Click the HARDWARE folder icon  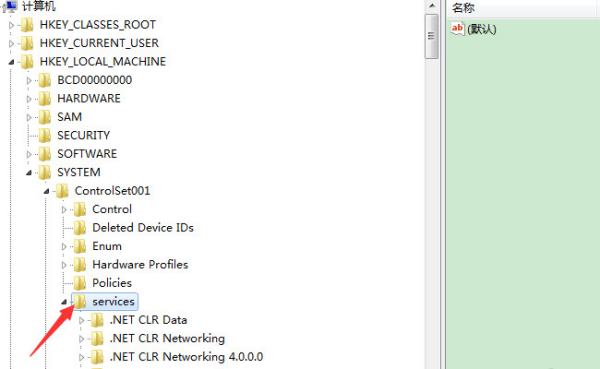click(44, 98)
